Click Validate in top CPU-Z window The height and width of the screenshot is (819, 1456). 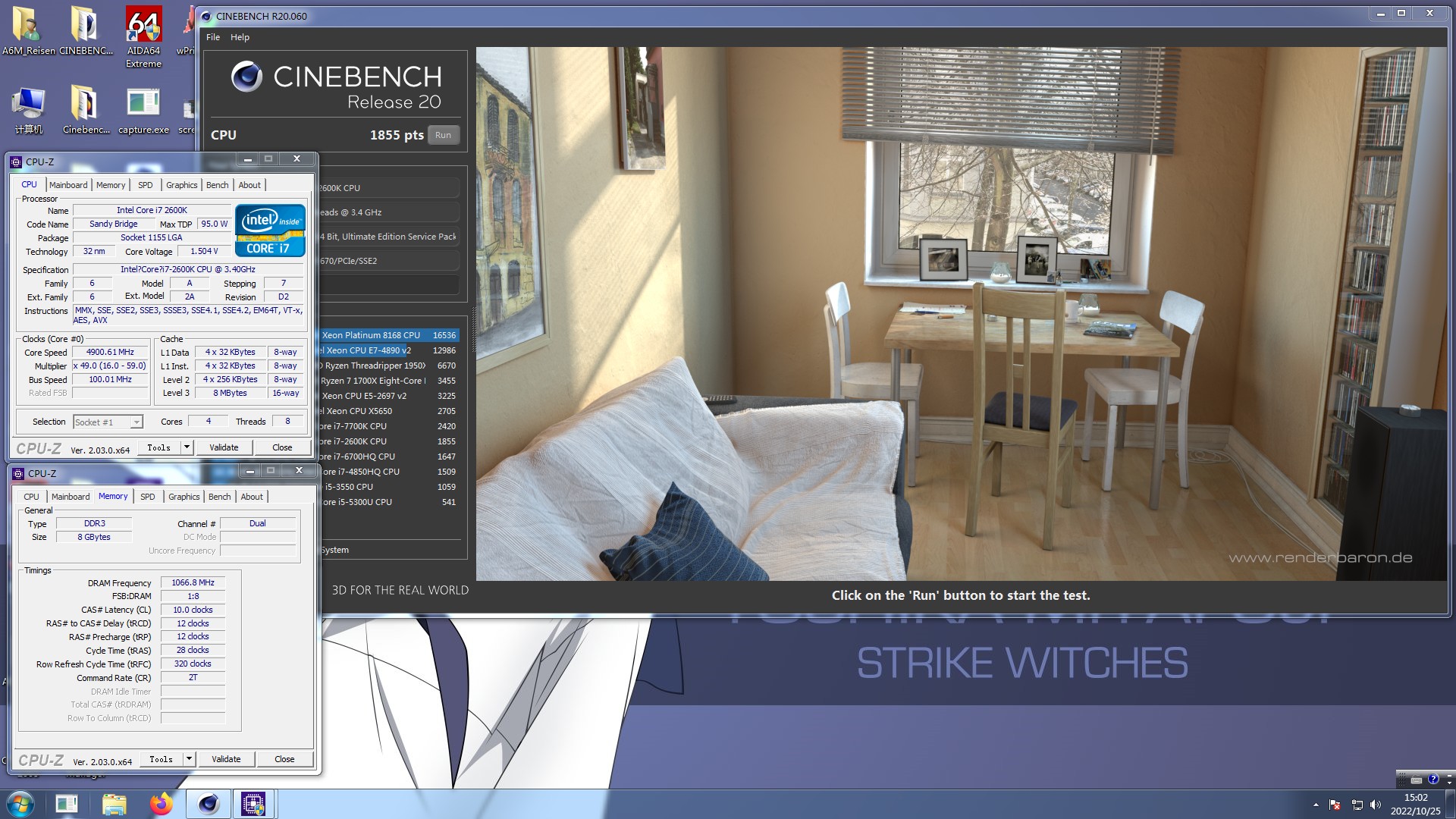click(224, 447)
